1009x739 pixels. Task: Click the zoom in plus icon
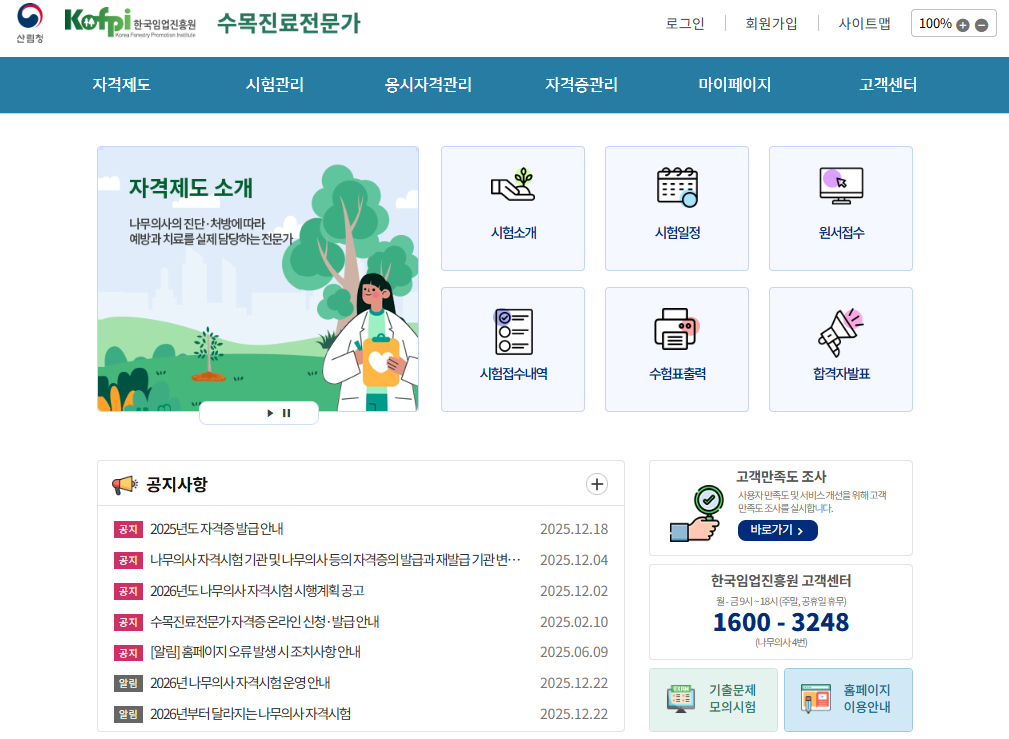tap(963, 25)
